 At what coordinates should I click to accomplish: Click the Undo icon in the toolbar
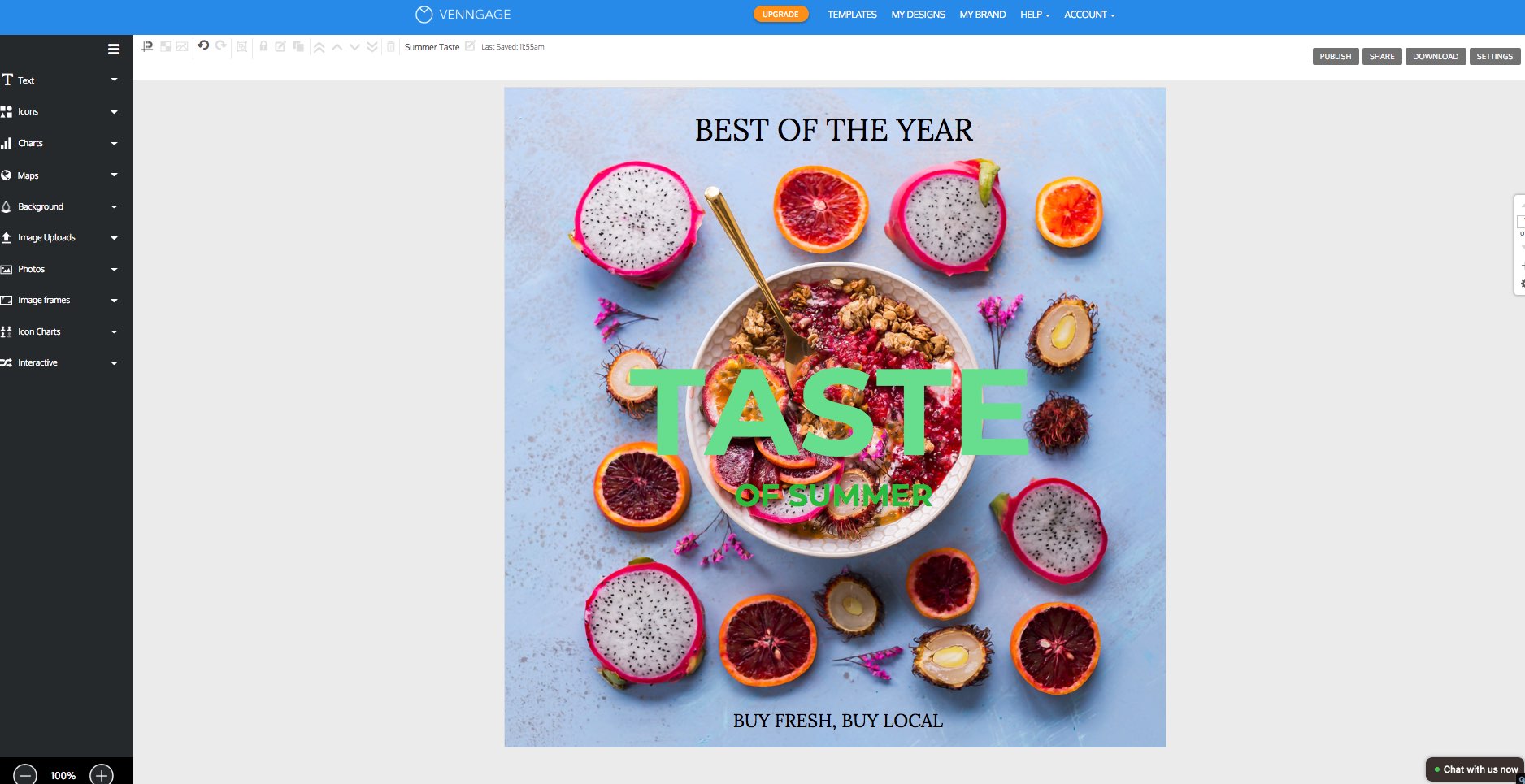(202, 46)
